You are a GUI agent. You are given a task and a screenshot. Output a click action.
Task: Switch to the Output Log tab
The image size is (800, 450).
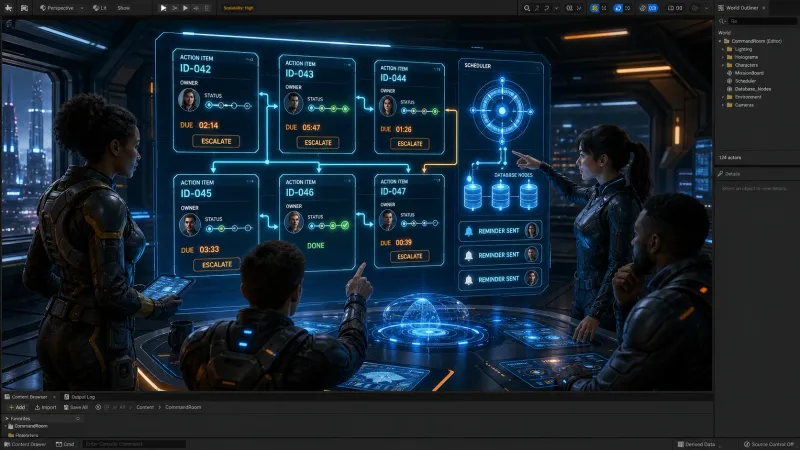tap(79, 397)
